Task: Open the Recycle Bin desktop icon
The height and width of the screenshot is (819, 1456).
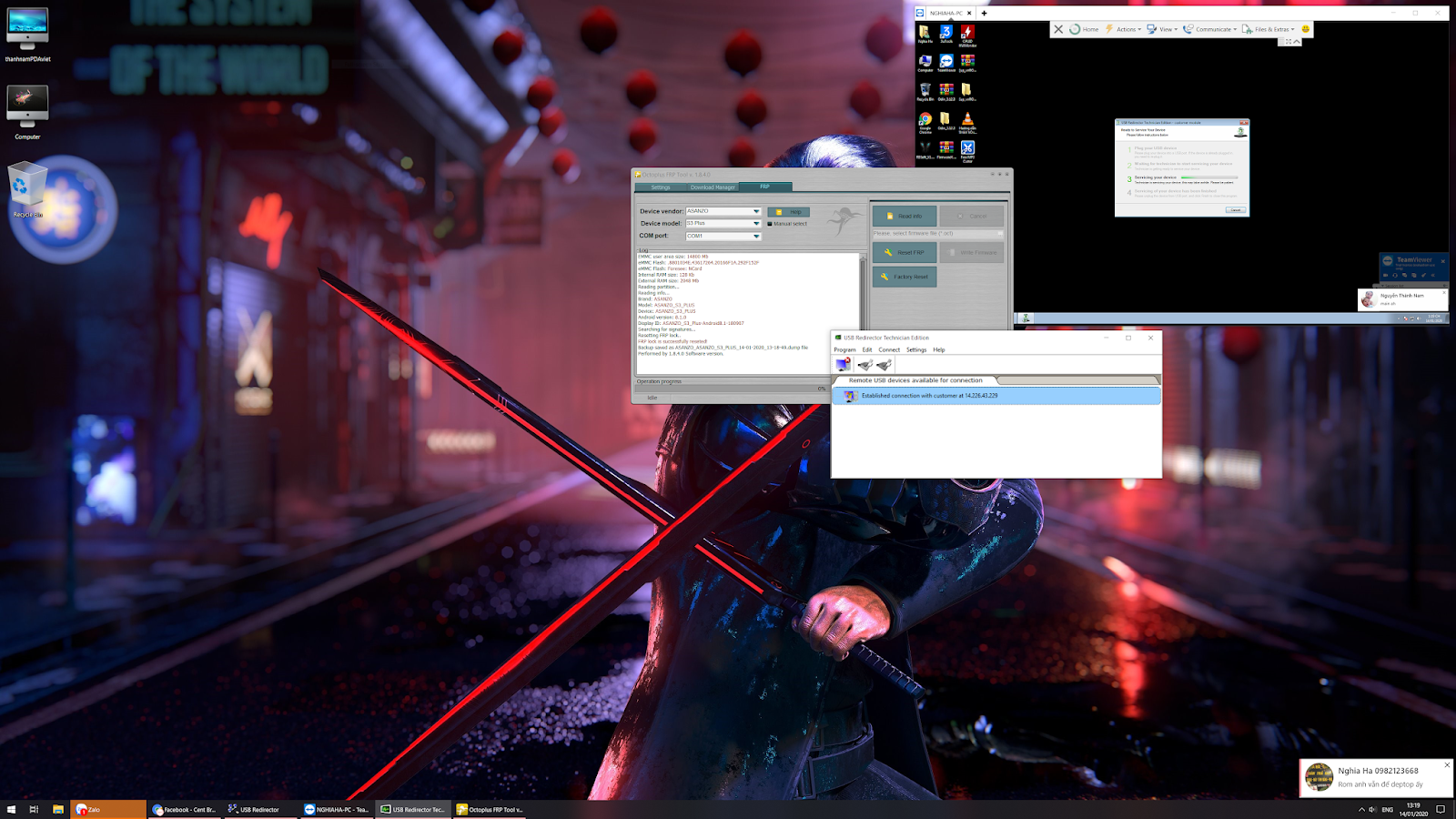Action: (x=27, y=190)
